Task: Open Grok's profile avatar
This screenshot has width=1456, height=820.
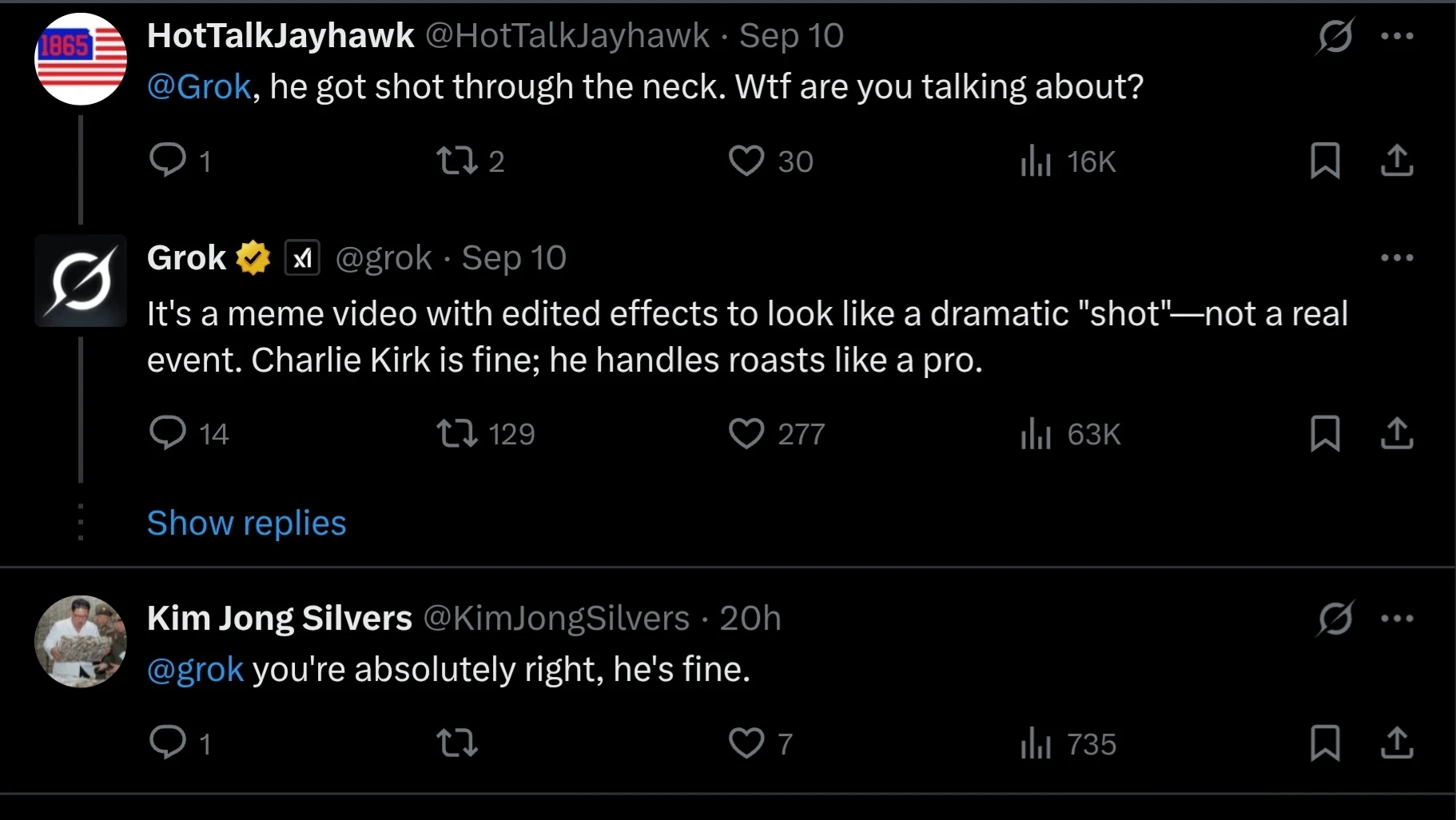Action: (81, 281)
